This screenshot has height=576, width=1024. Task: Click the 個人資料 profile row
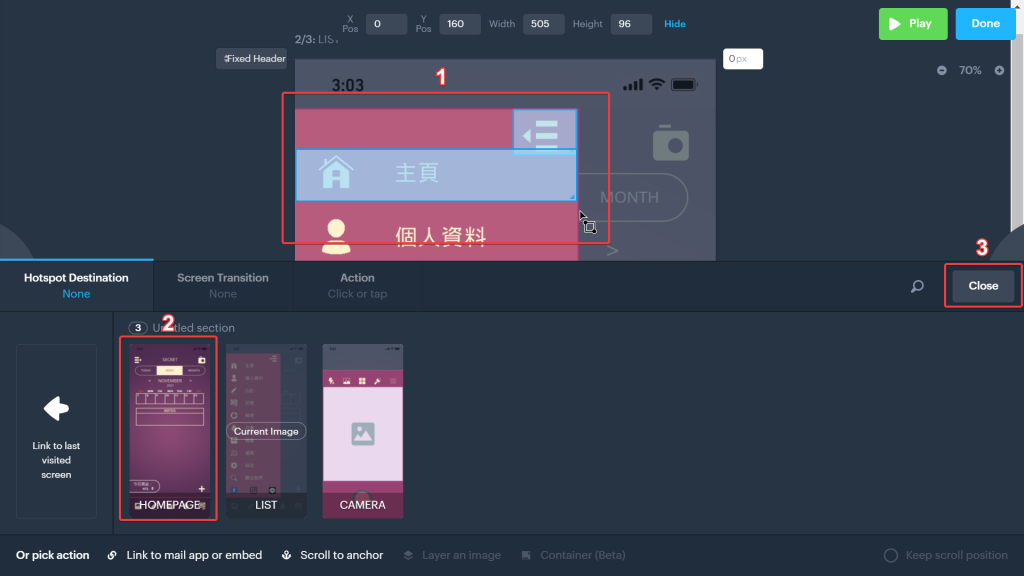tap(436, 235)
